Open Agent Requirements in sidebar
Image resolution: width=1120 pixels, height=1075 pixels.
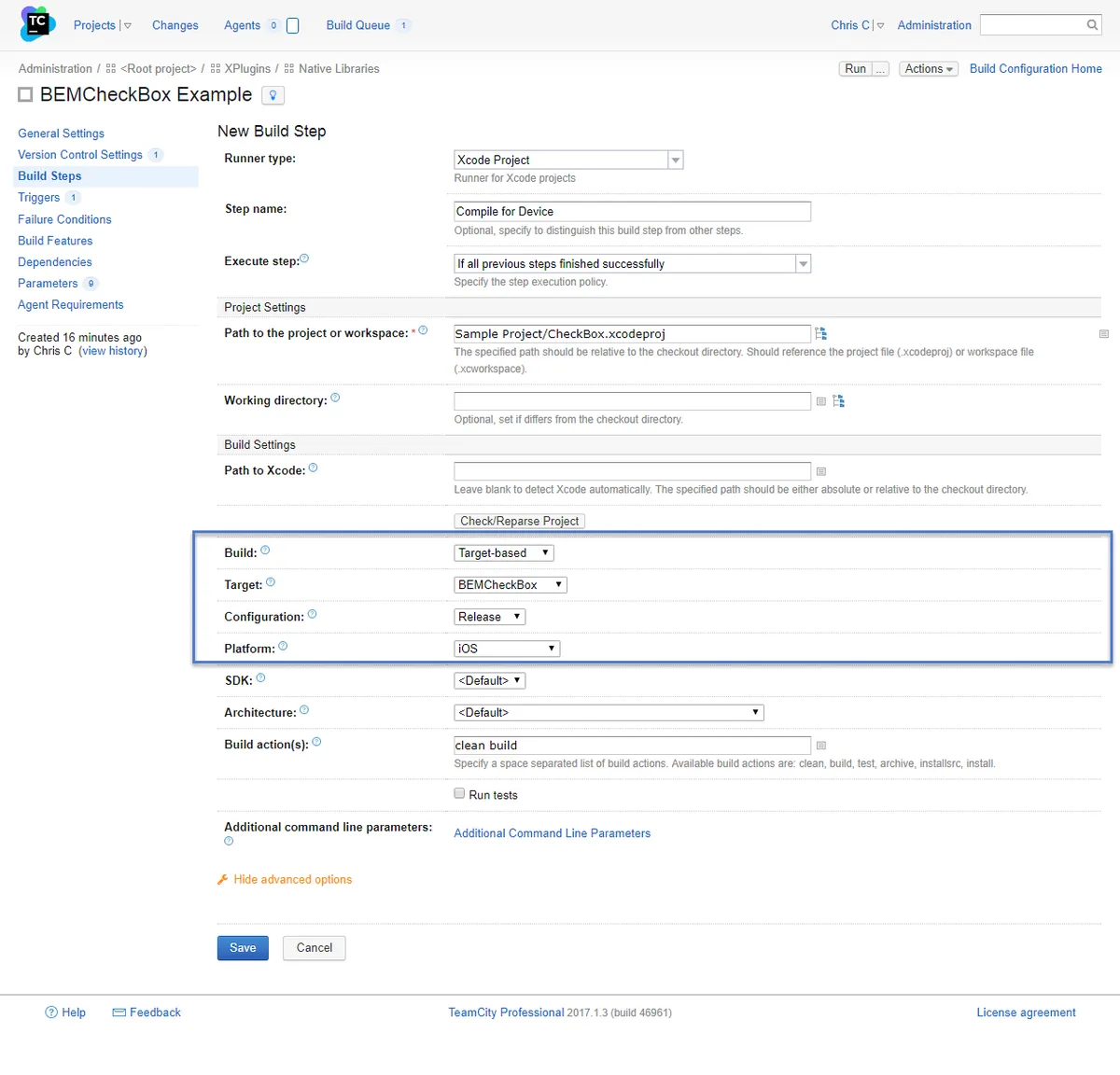tap(70, 305)
